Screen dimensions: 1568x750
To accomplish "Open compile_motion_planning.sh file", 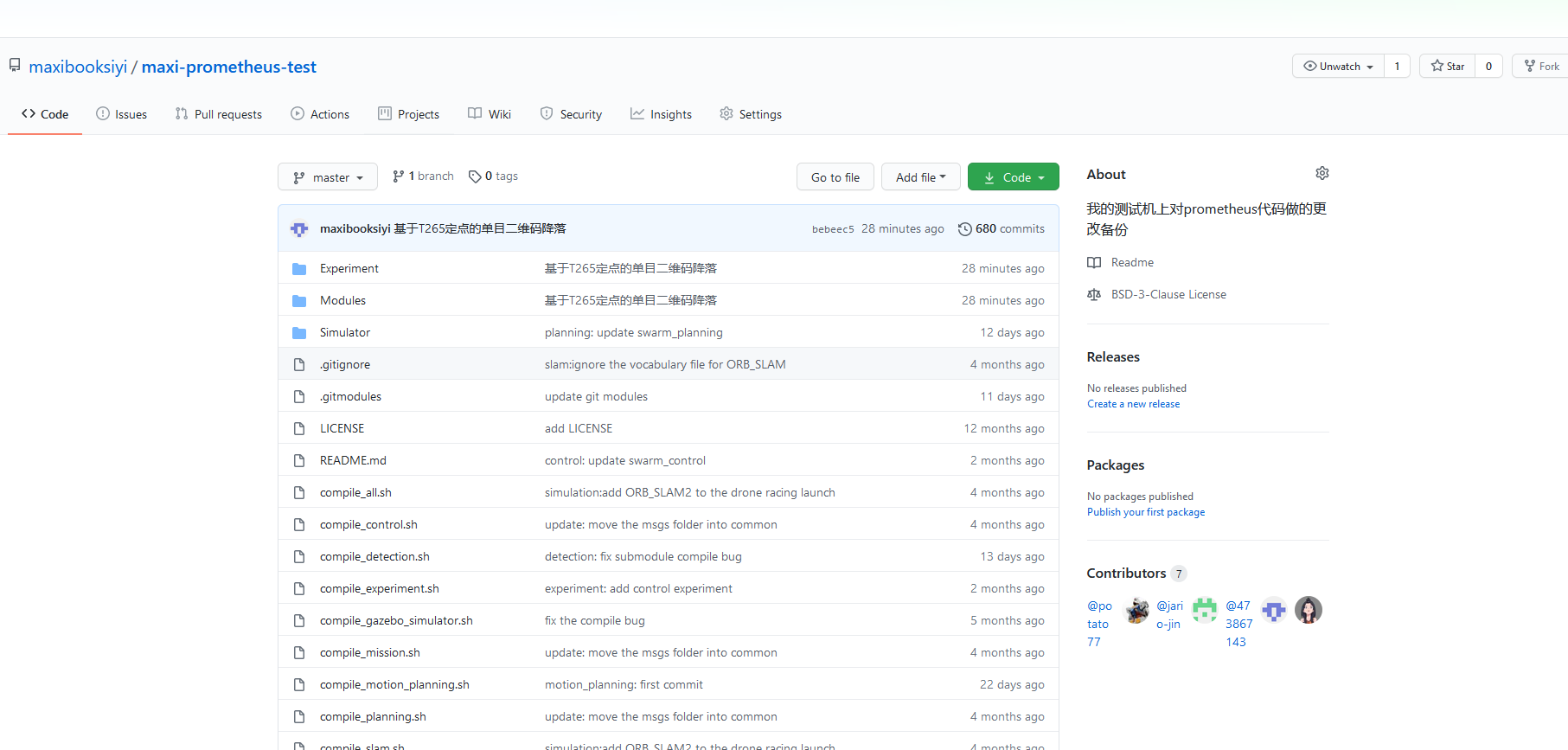I will point(394,685).
